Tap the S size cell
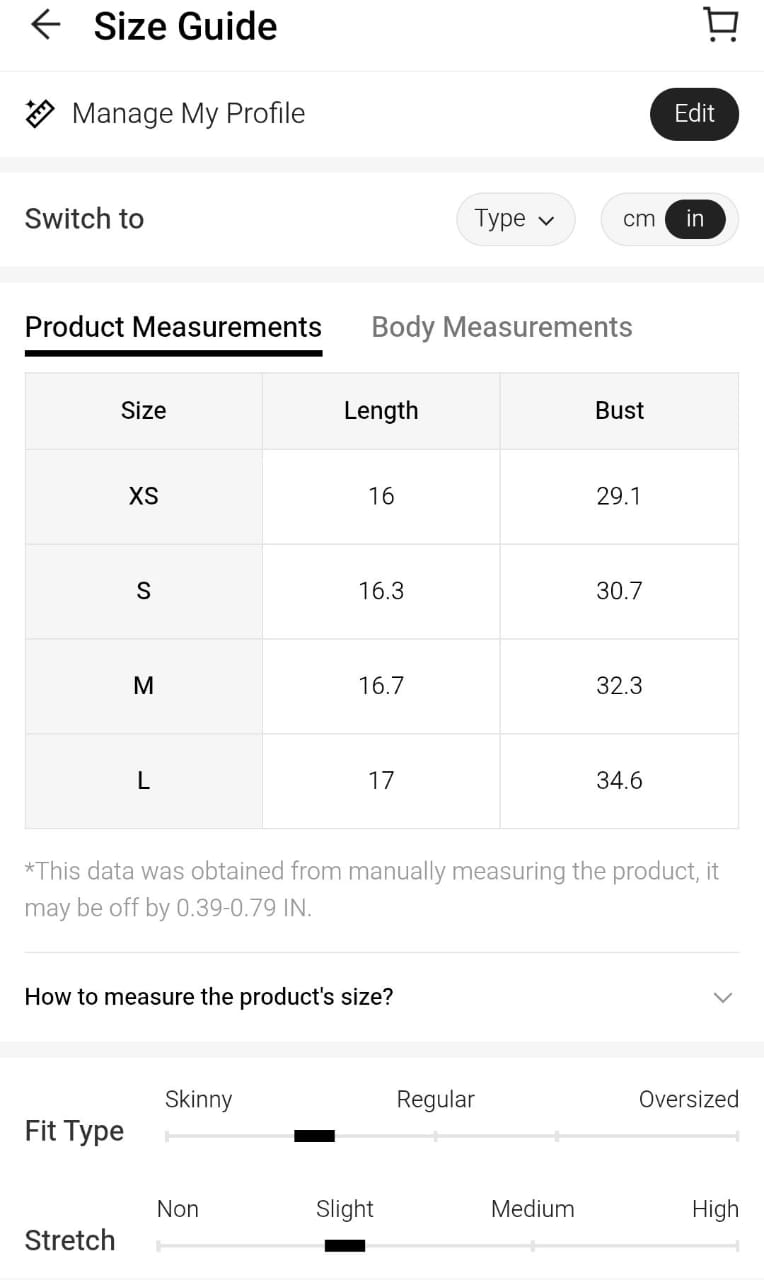The width and height of the screenshot is (764, 1280). [x=143, y=591]
